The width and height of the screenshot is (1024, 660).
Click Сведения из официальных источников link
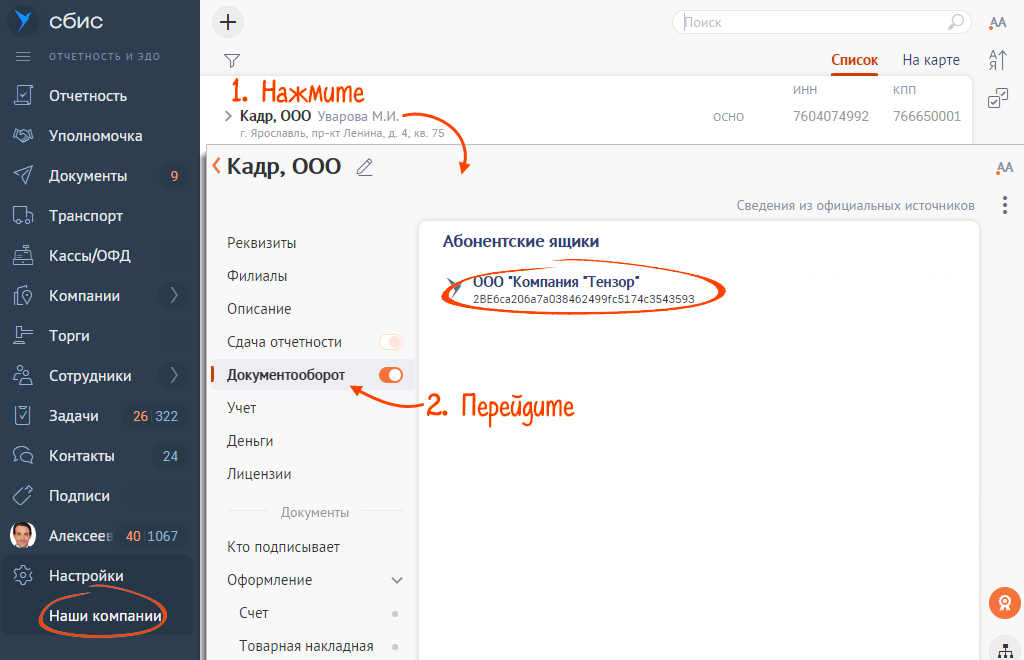click(856, 206)
